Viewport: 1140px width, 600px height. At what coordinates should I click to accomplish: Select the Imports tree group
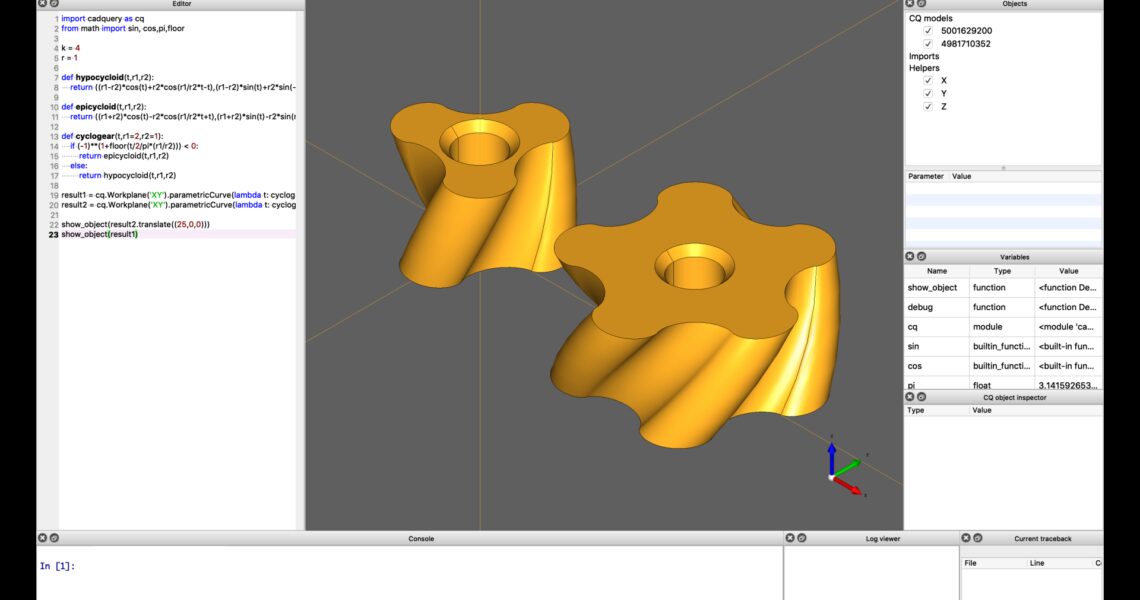pyautogui.click(x=924, y=56)
